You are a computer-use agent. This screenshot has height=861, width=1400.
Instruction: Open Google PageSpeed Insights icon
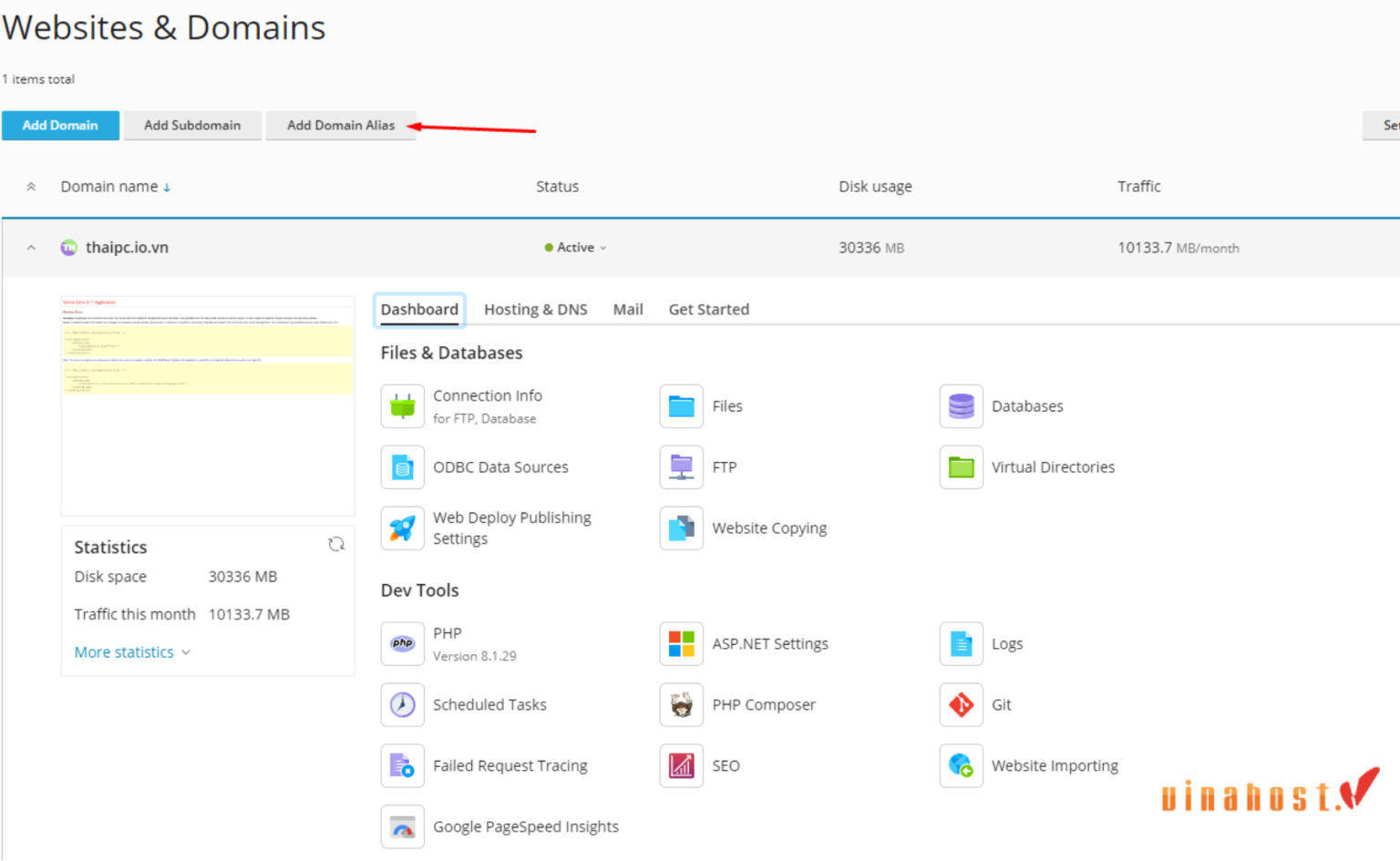pos(402,827)
